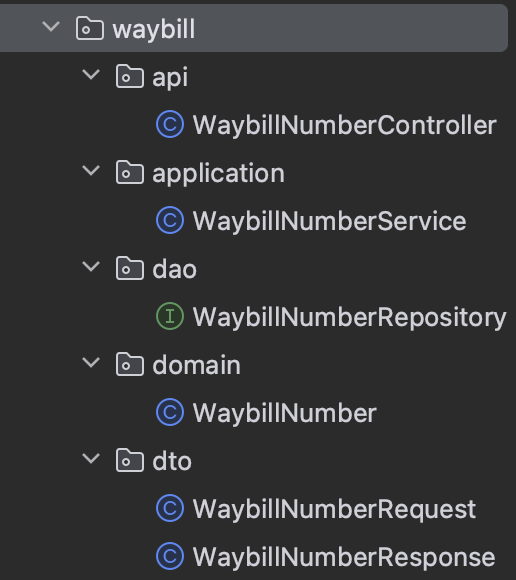The width and height of the screenshot is (516, 580).
Task: Click the api package folder icon
Action: (x=129, y=76)
